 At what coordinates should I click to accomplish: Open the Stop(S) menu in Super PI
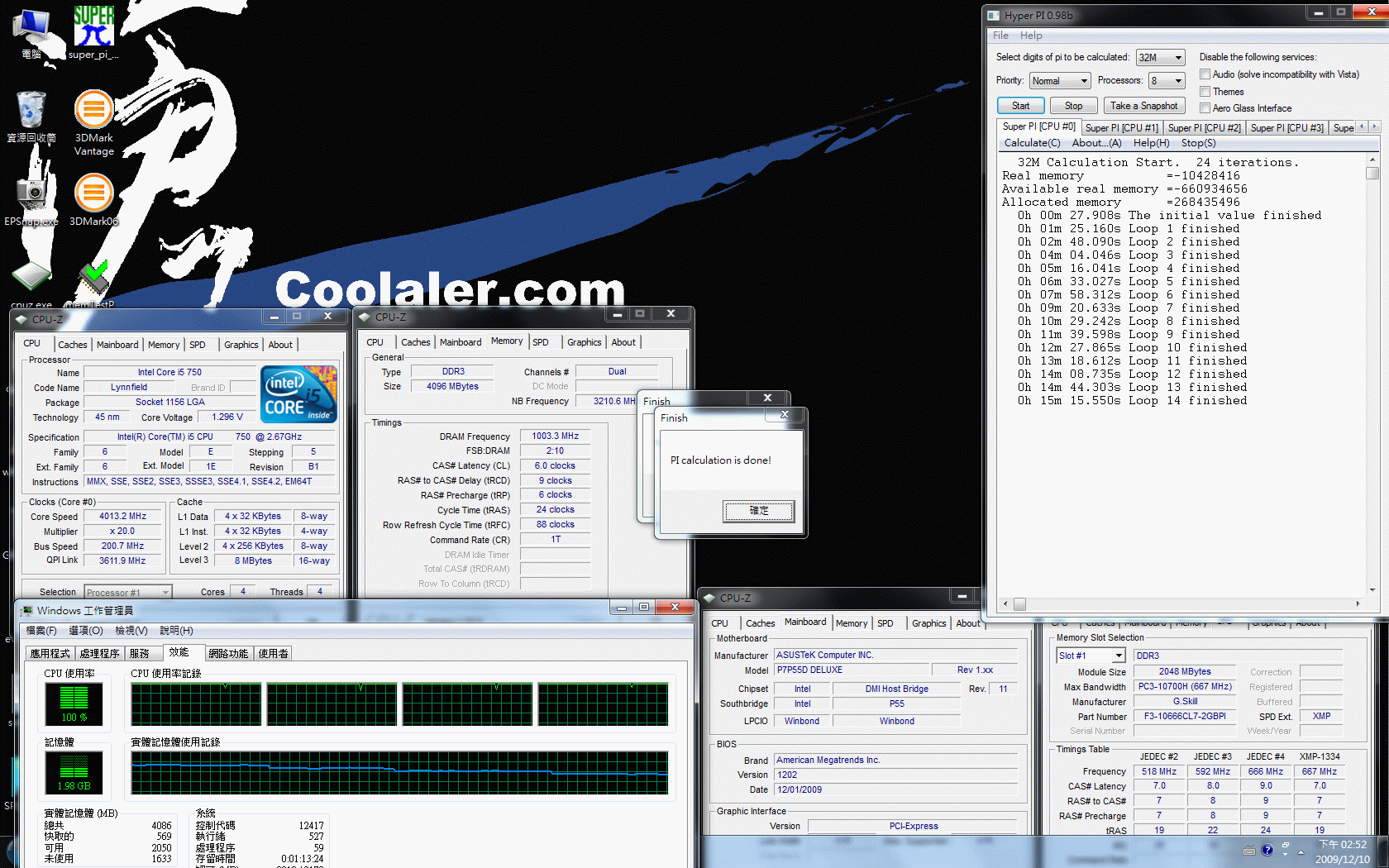click(1198, 143)
